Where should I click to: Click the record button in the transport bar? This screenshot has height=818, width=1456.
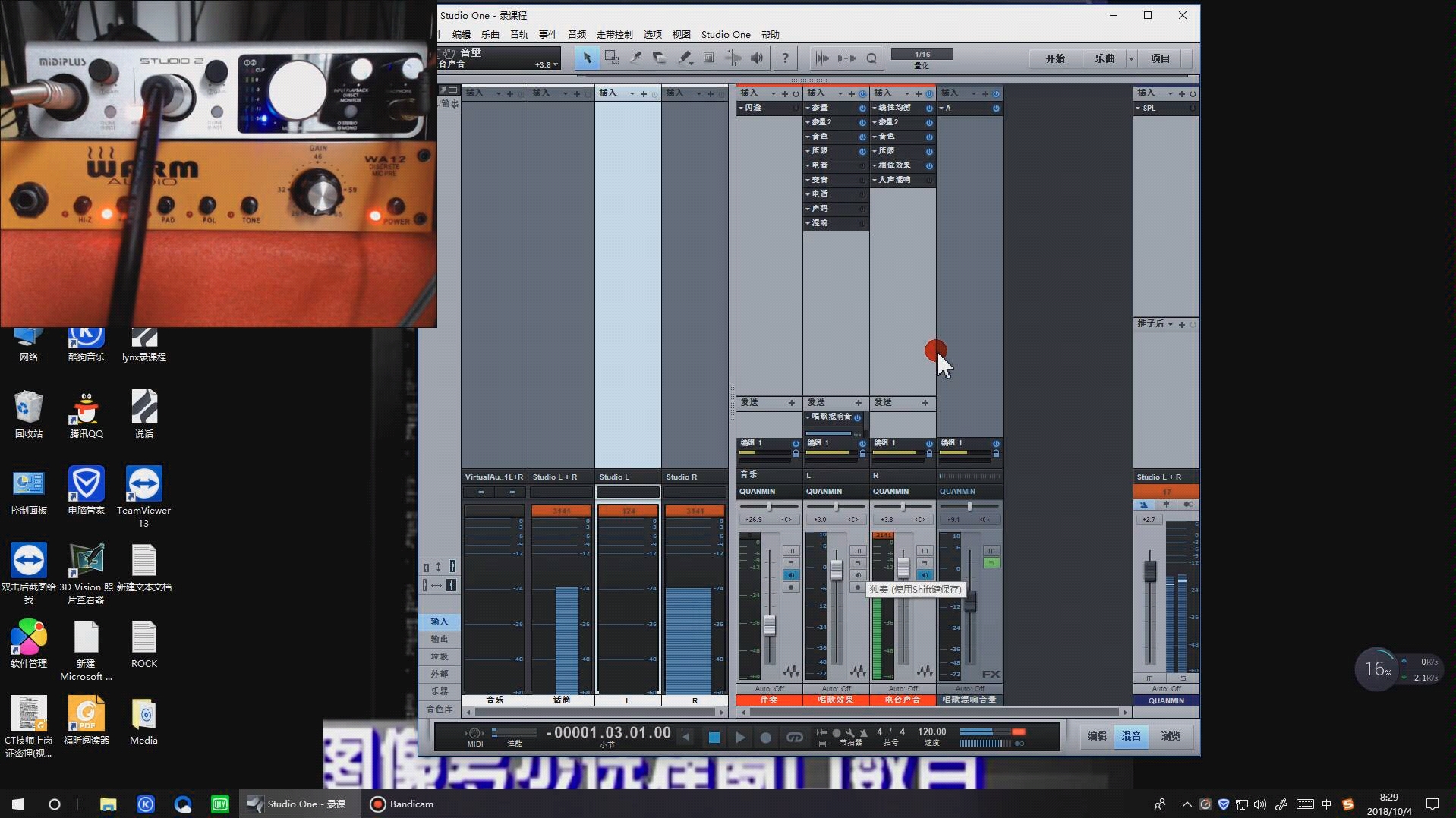[766, 736]
